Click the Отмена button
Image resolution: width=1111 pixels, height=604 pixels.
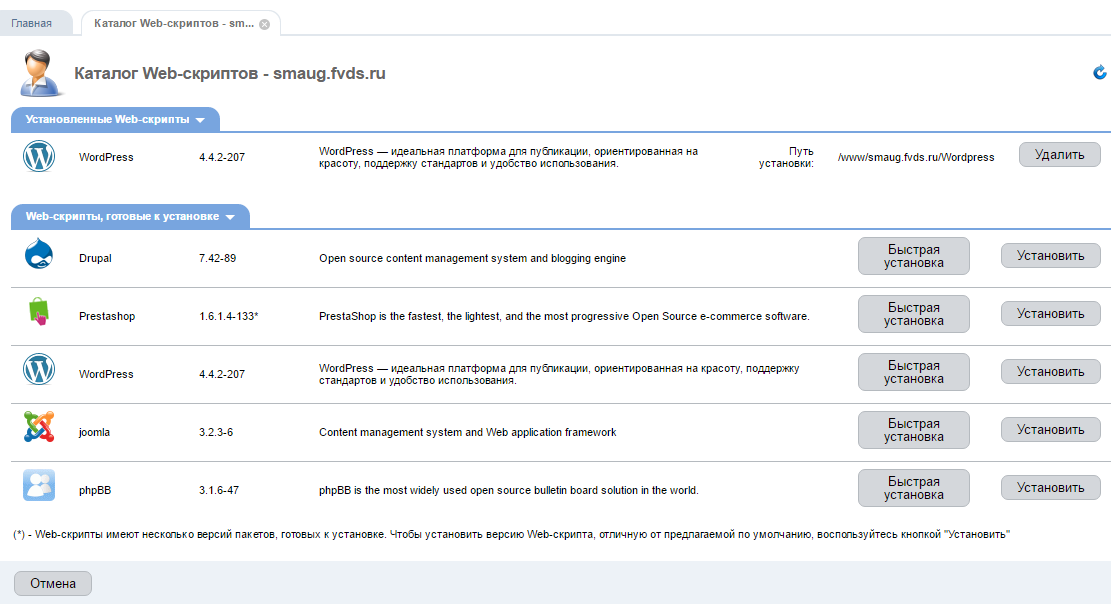(53, 583)
